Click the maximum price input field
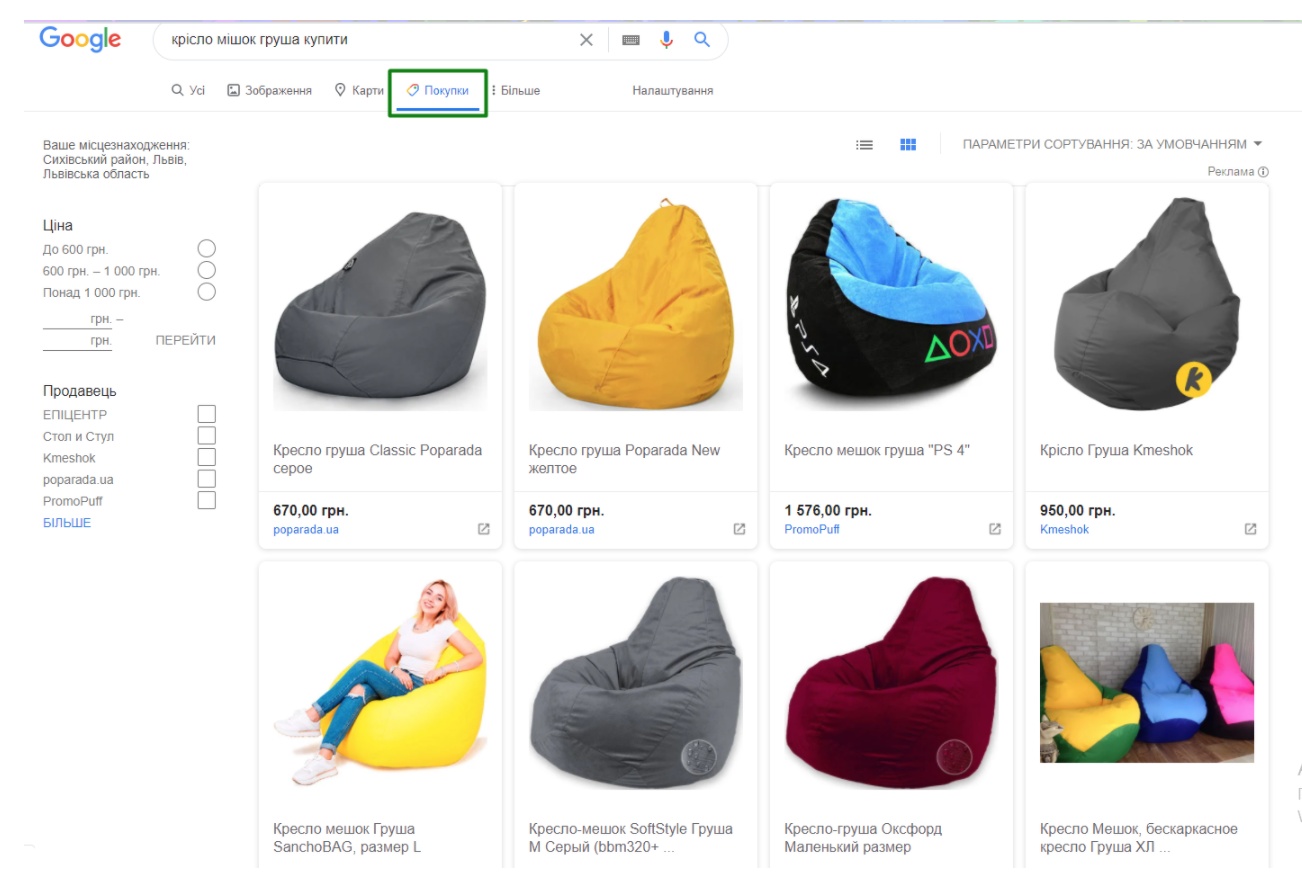 coord(73,339)
